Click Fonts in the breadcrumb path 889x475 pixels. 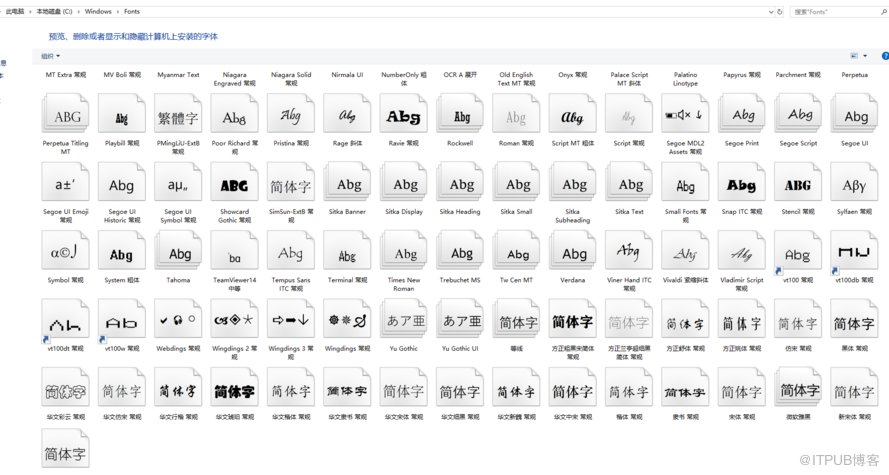pos(132,11)
